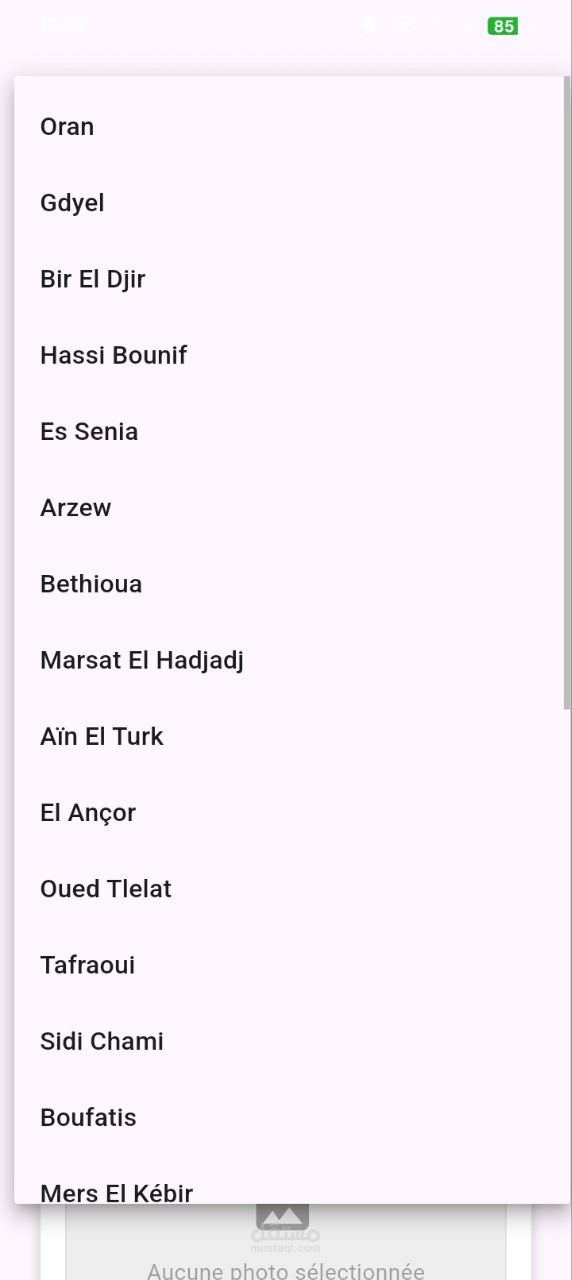Click the Aucune photo sélectionnée text
The height and width of the screenshot is (1280, 572).
pos(286,1271)
